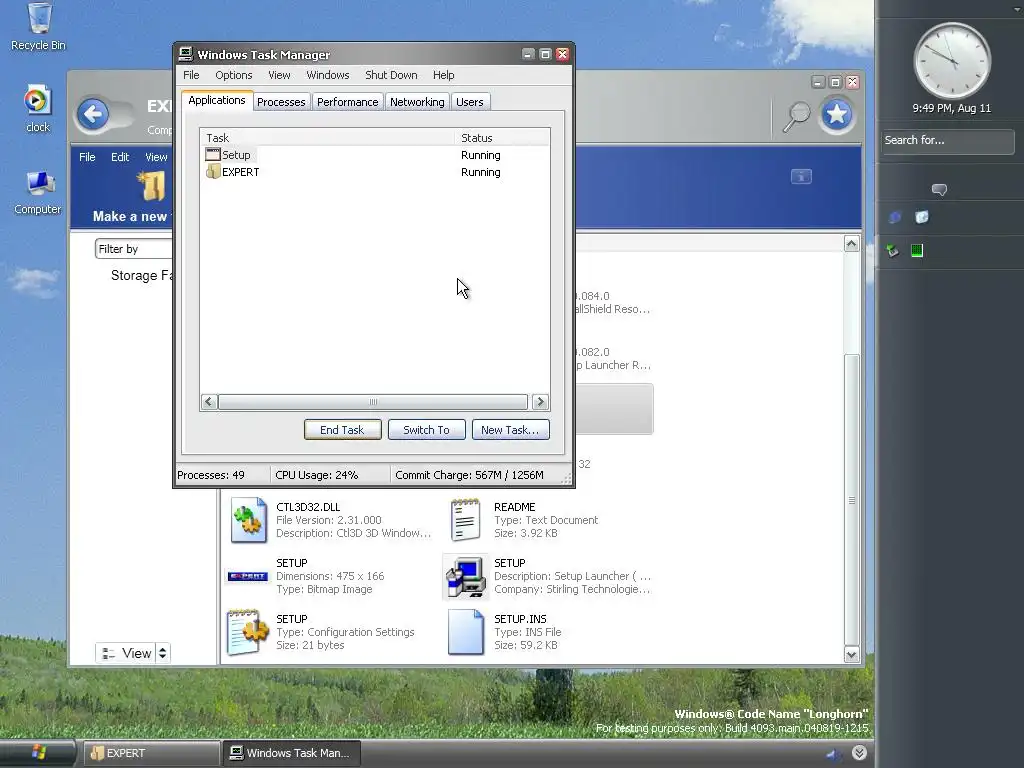Switch to the Networking tab
Screen dimensions: 1024x768
[417, 102]
